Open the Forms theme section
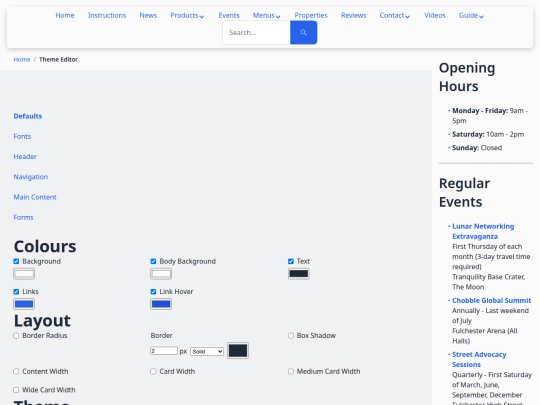Viewport: 540px width, 405px height. tap(23, 217)
